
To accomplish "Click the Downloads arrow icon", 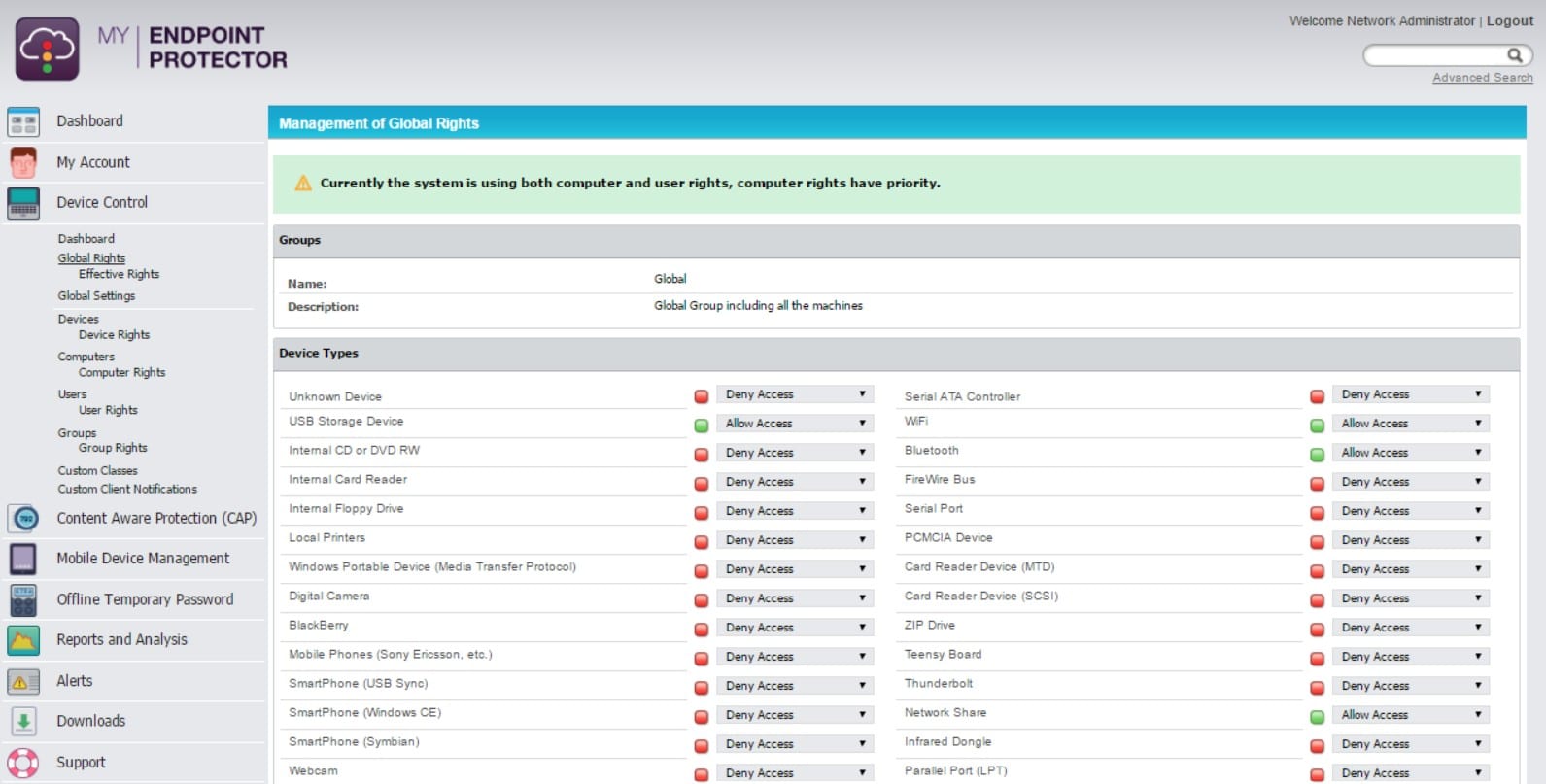I will coord(23,722).
